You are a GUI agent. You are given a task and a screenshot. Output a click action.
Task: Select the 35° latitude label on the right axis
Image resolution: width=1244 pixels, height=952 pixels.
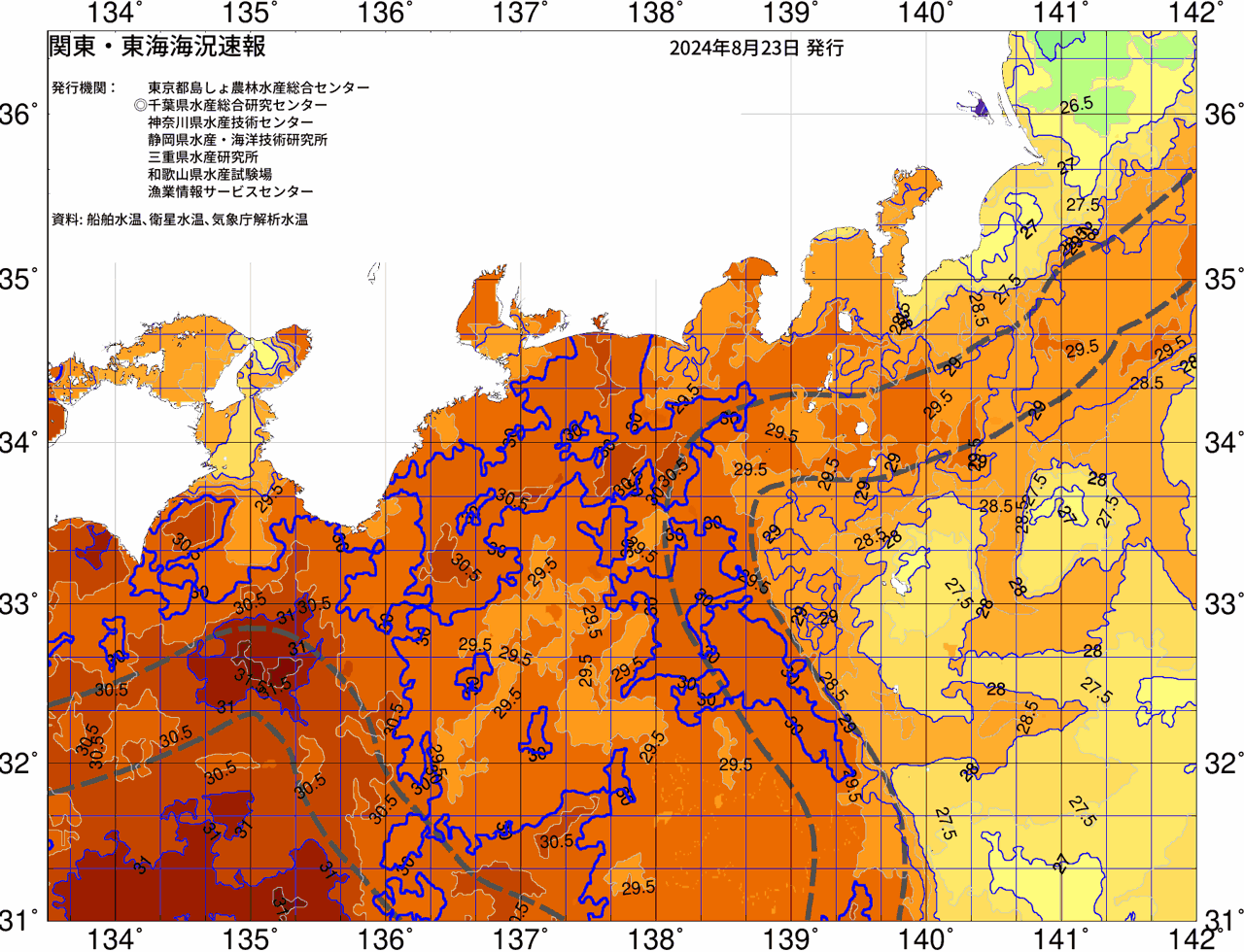[1224, 282]
